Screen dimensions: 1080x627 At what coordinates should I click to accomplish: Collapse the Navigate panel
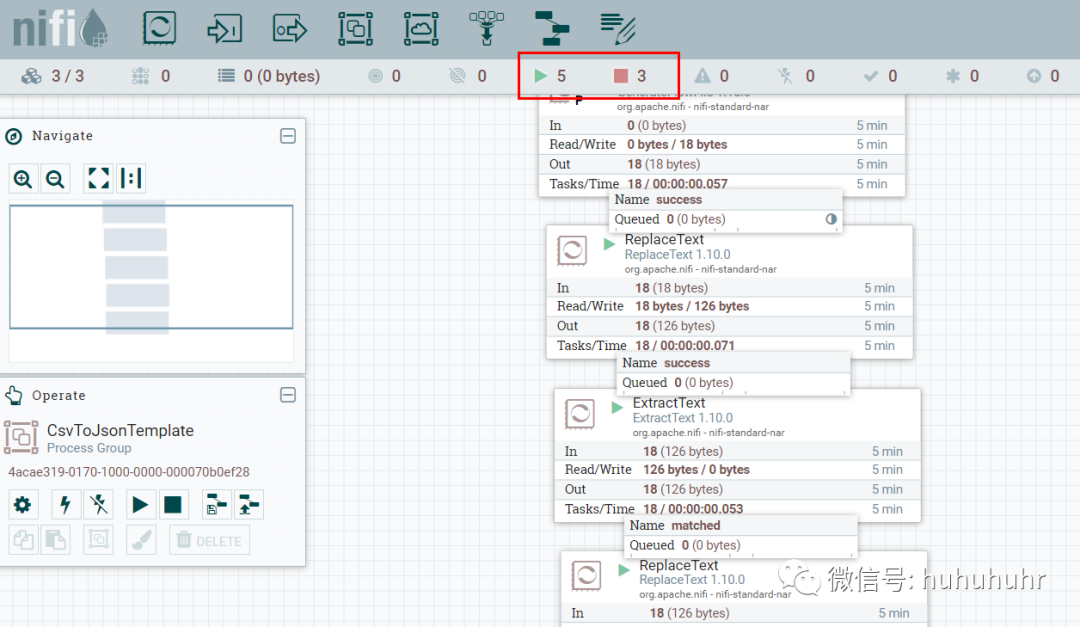pyautogui.click(x=288, y=136)
